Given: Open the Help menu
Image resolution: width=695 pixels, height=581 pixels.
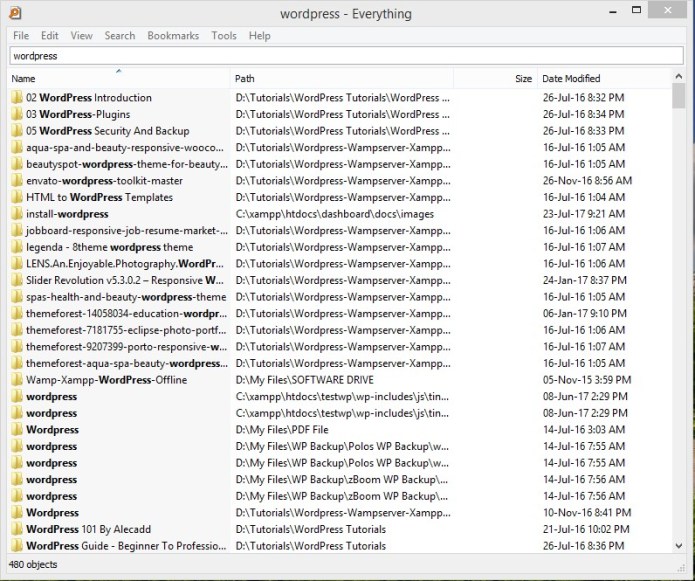Looking at the screenshot, I should click(259, 35).
